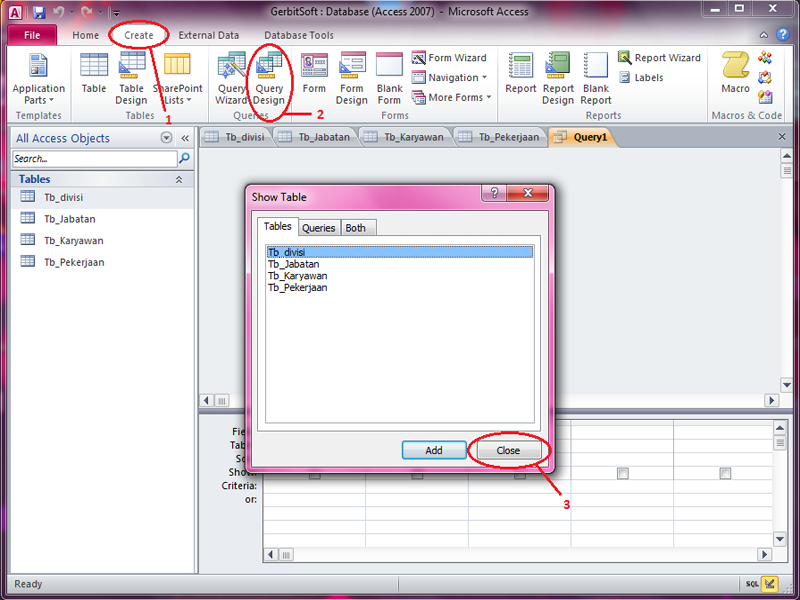
Task: Open Table Design view
Action: coord(131,80)
